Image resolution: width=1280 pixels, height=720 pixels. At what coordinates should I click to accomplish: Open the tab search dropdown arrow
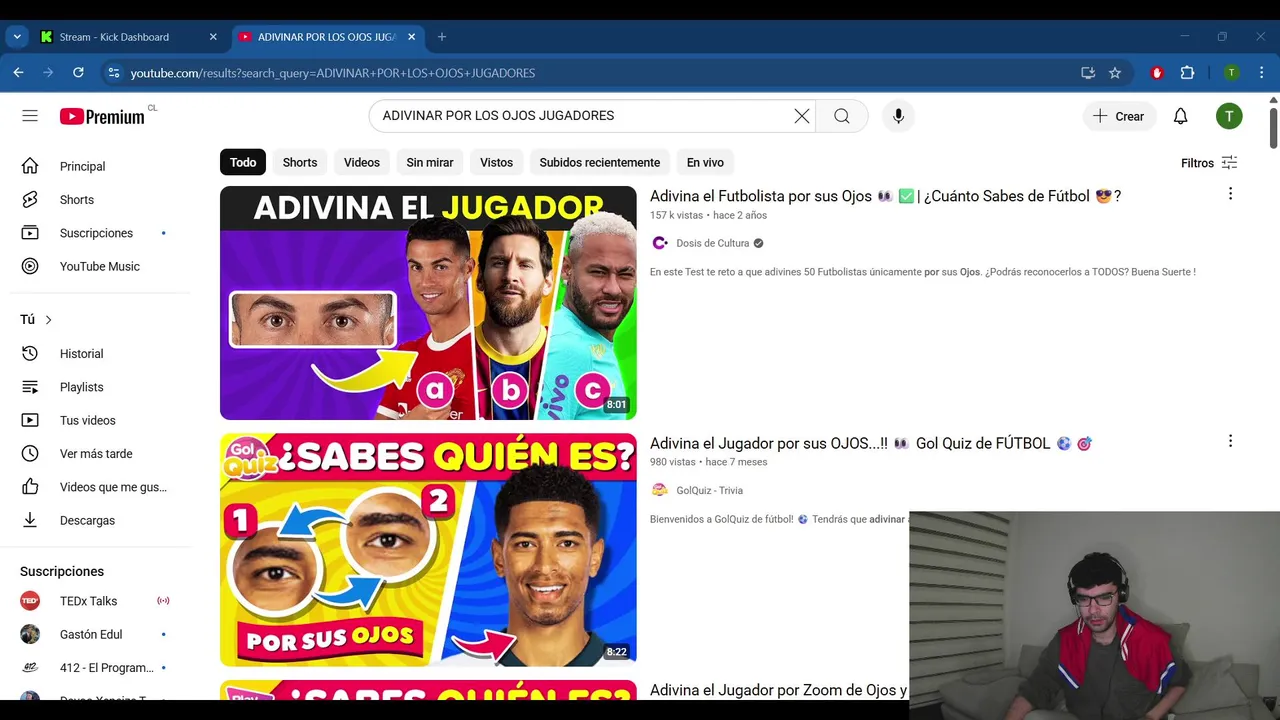point(17,37)
